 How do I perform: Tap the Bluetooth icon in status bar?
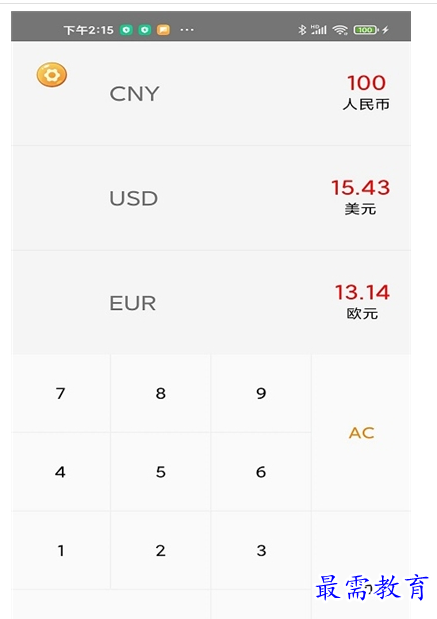[302, 30]
